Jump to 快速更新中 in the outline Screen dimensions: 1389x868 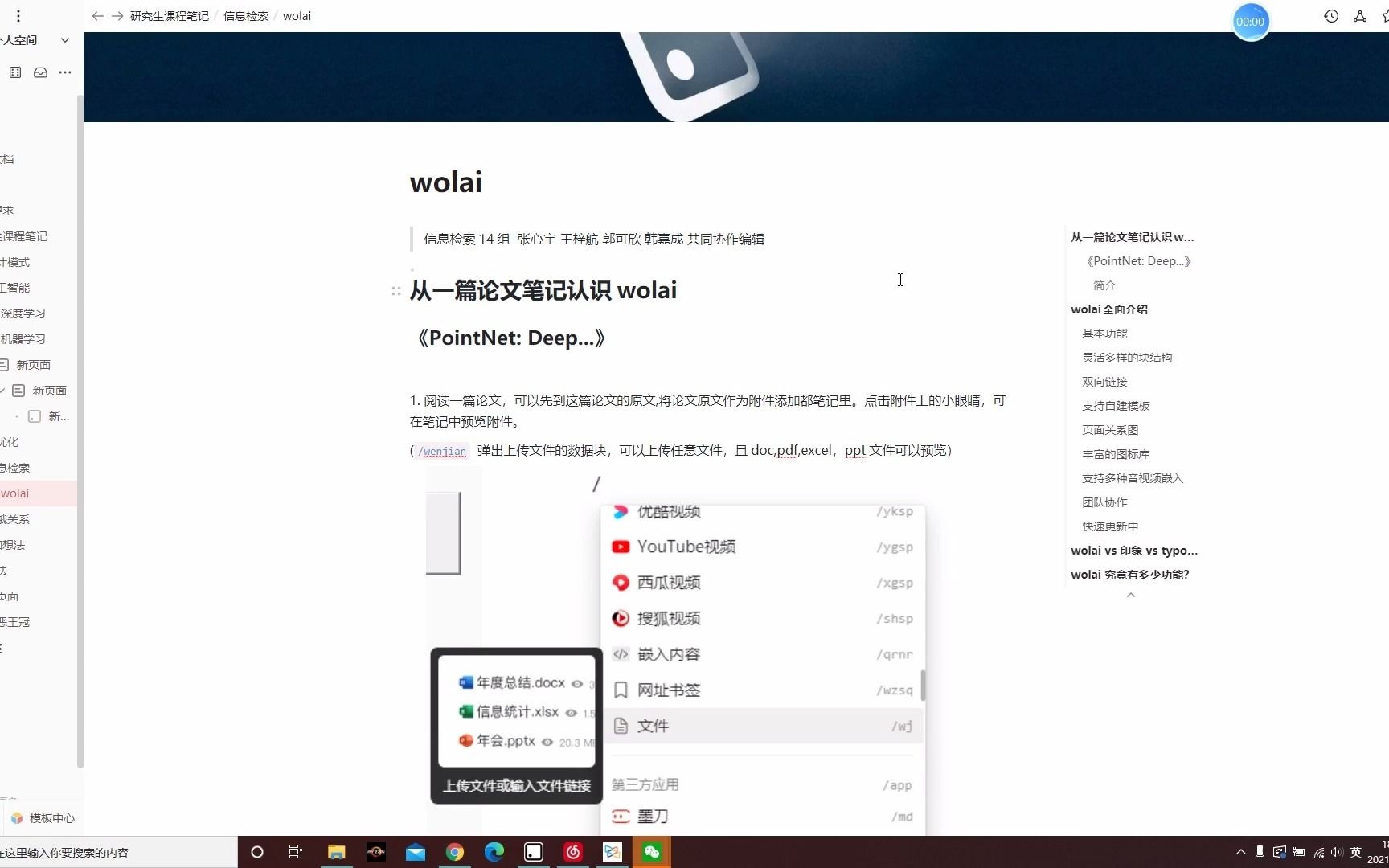point(1110,526)
